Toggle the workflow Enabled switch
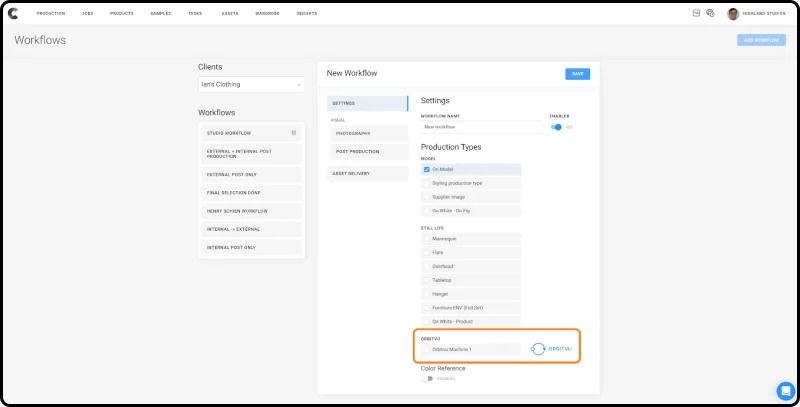Image resolution: width=800 pixels, height=407 pixels. (x=556, y=127)
